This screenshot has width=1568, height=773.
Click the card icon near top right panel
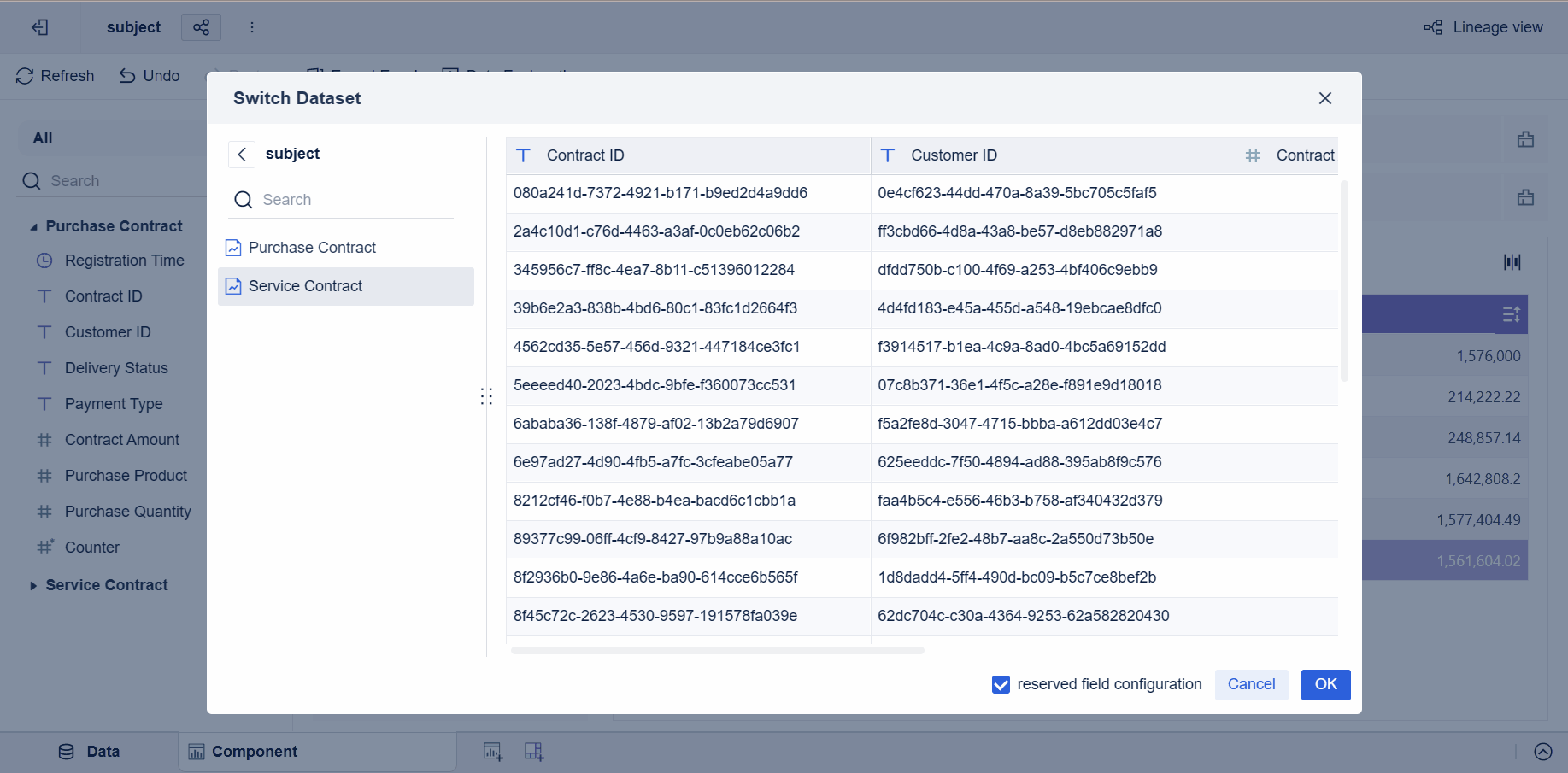1526,139
